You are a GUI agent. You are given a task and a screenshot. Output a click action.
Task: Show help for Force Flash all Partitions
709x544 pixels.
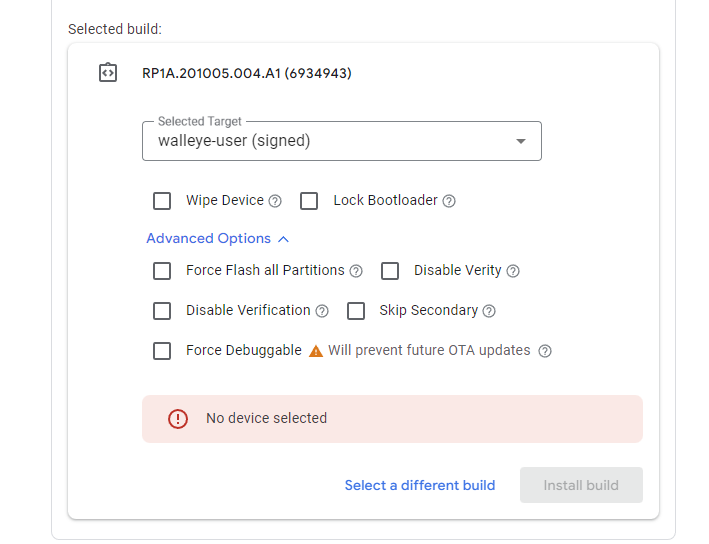pos(356,271)
